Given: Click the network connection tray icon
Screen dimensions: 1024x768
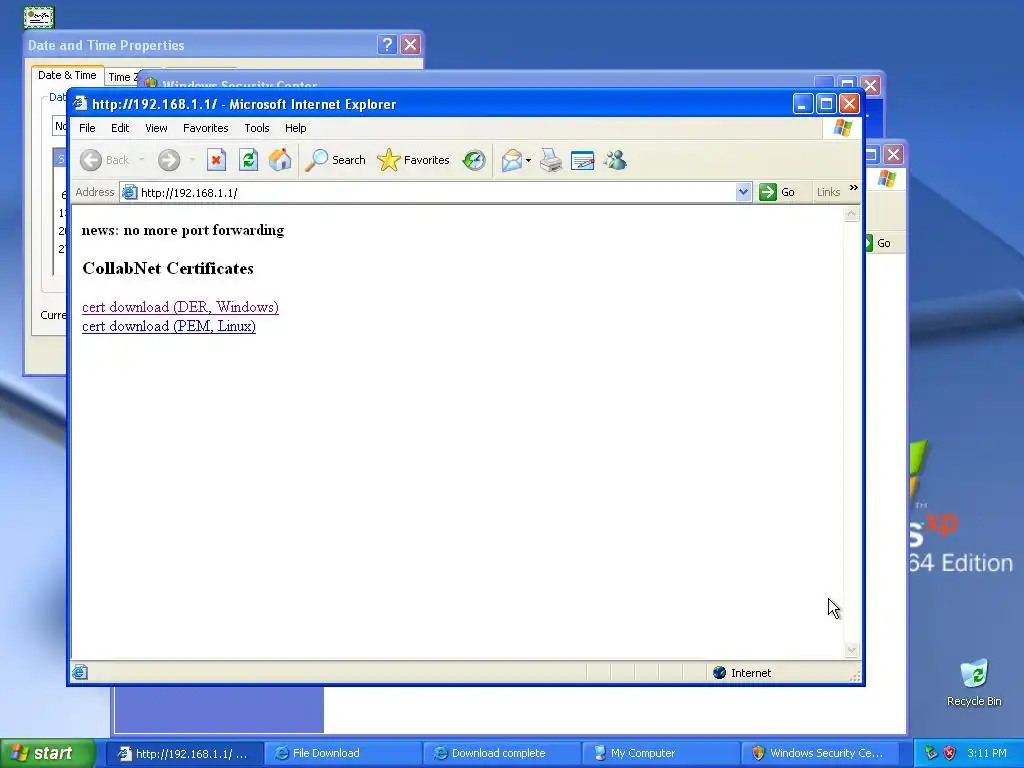Looking at the screenshot, I should 931,753.
